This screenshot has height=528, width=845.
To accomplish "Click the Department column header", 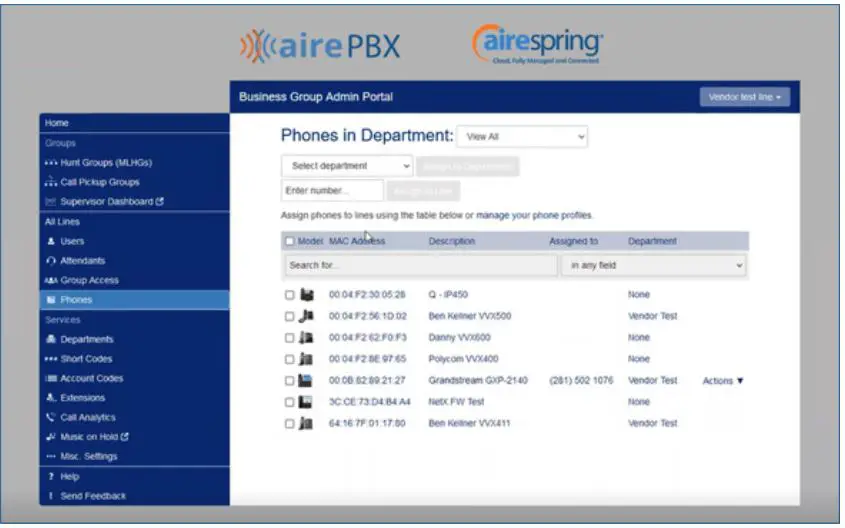I will coord(652,241).
